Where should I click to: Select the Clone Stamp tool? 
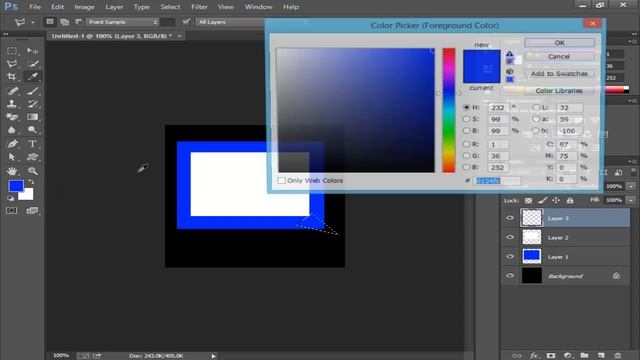point(12,104)
